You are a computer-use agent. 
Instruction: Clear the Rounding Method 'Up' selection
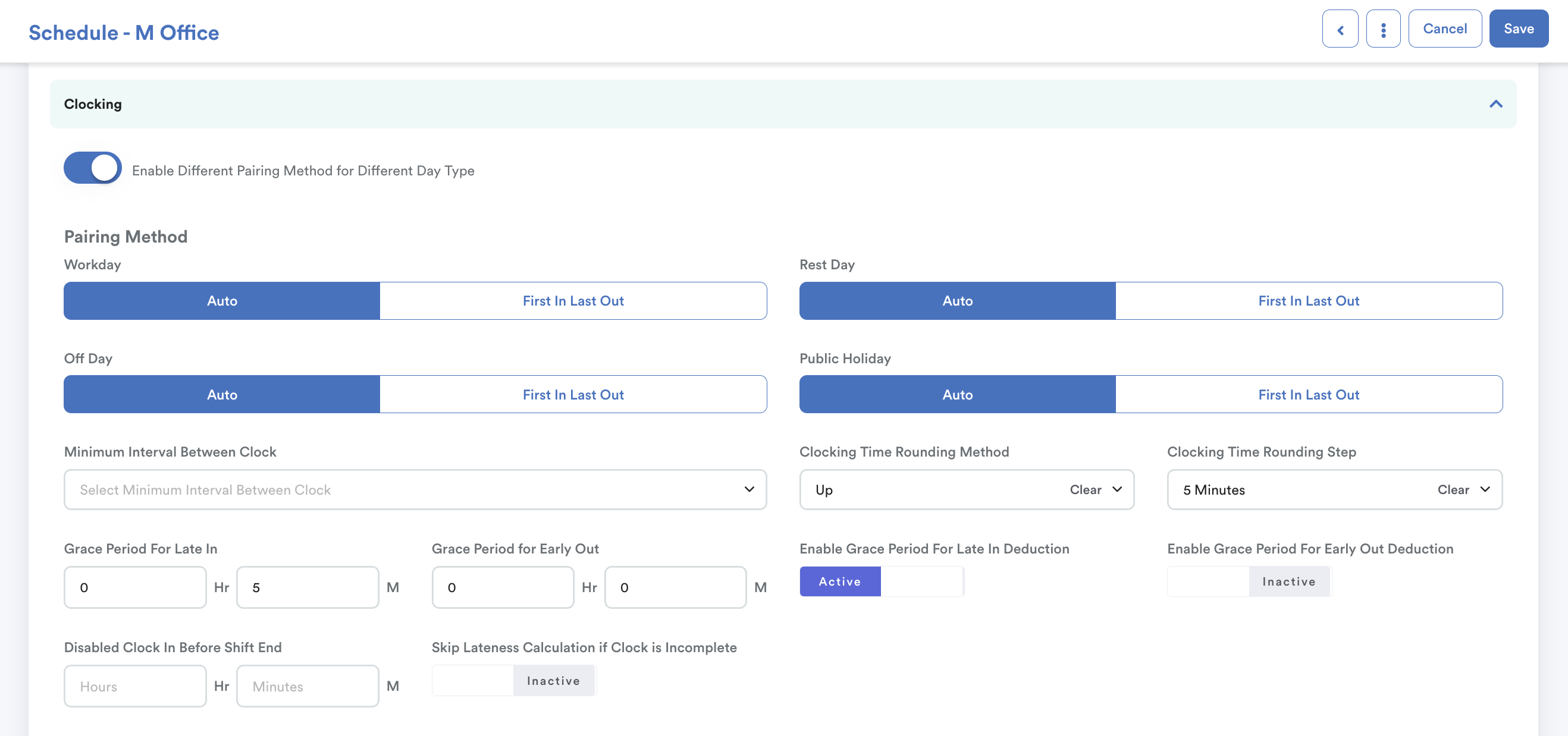(1085, 490)
